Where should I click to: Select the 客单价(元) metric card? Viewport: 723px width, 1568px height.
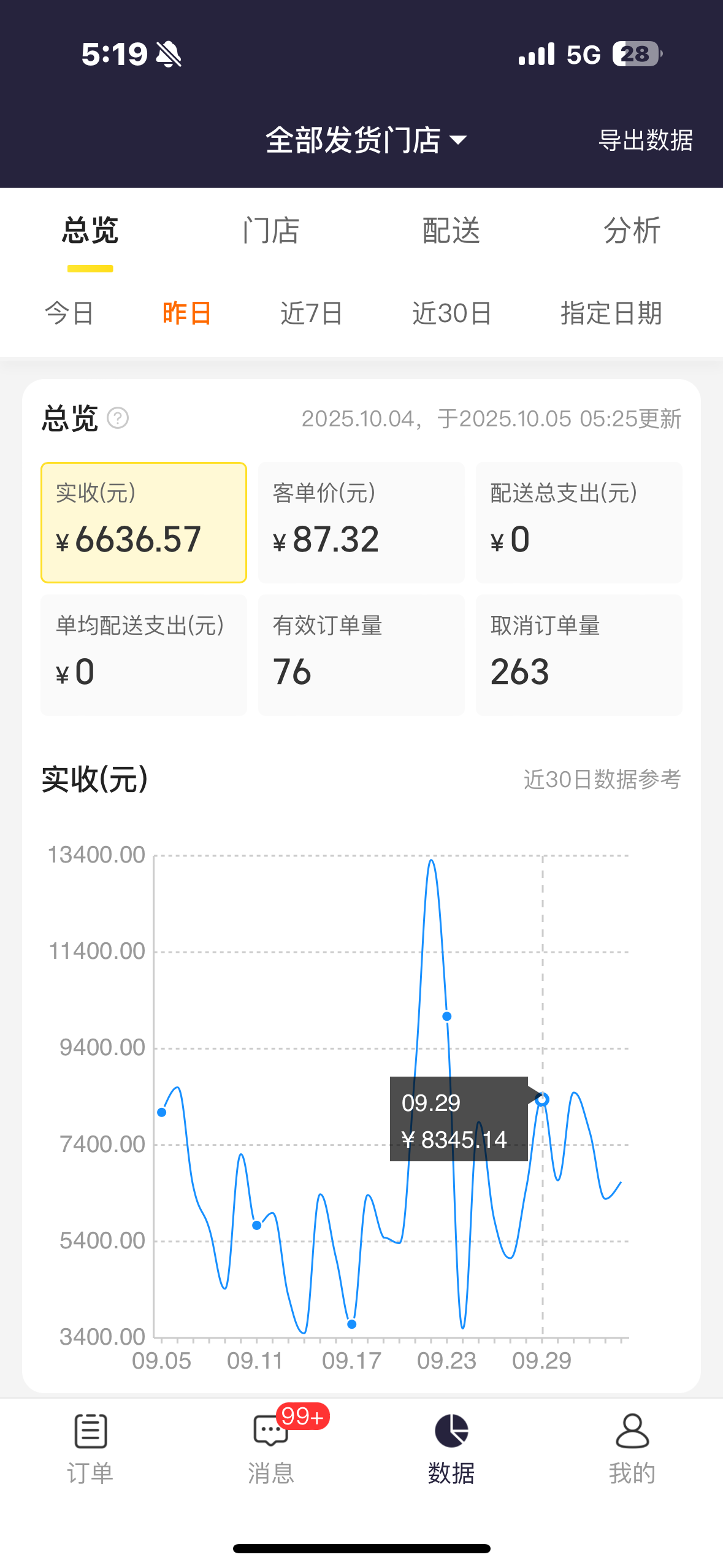[361, 523]
